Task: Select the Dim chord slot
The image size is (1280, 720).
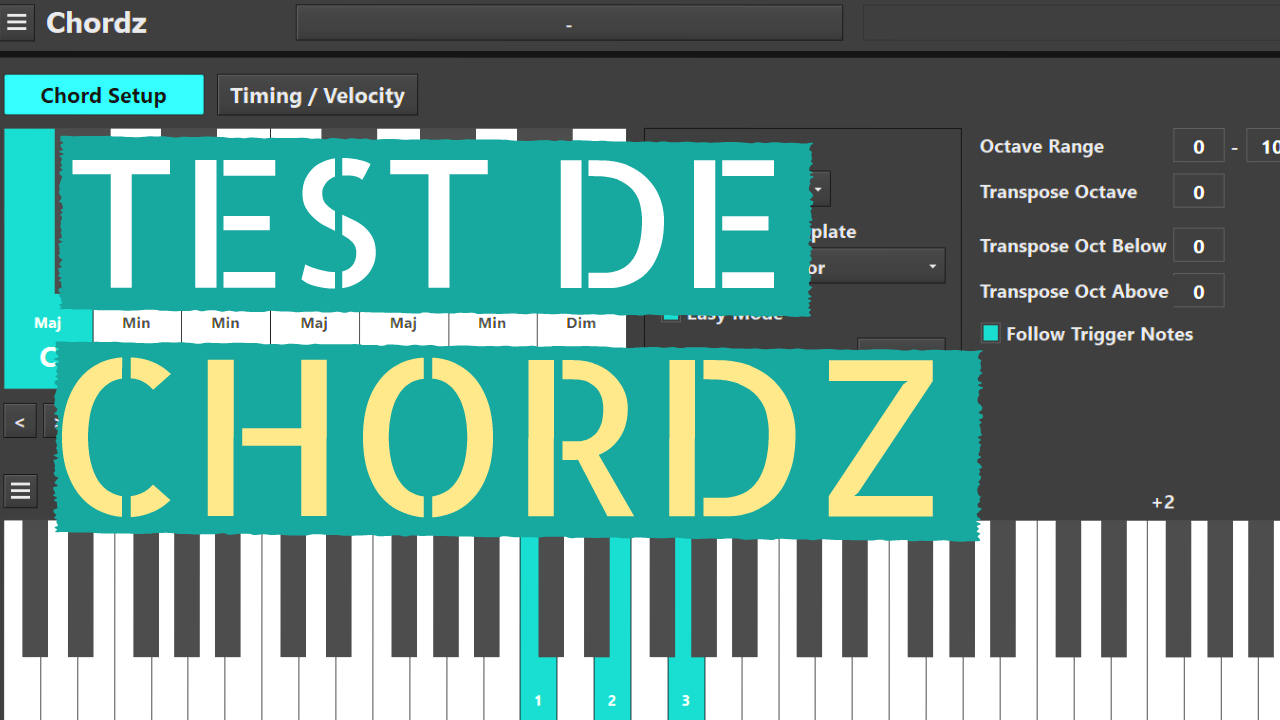Action: 581,323
